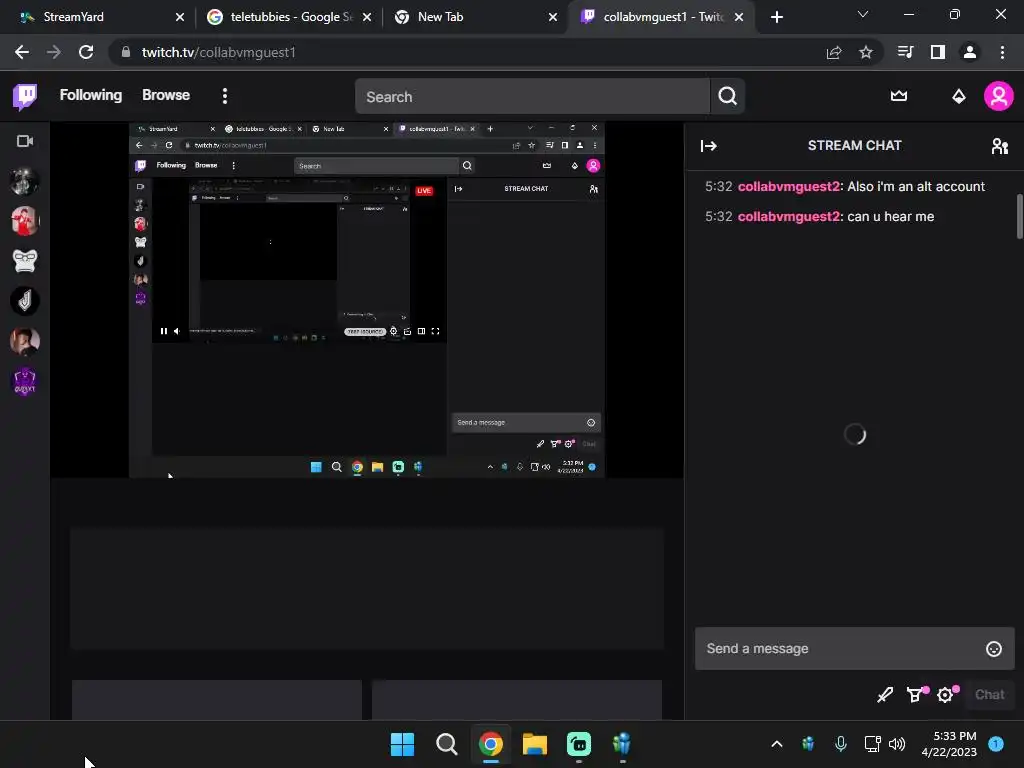
Task: Toggle theatre mode in the player
Action: [x=421, y=331]
